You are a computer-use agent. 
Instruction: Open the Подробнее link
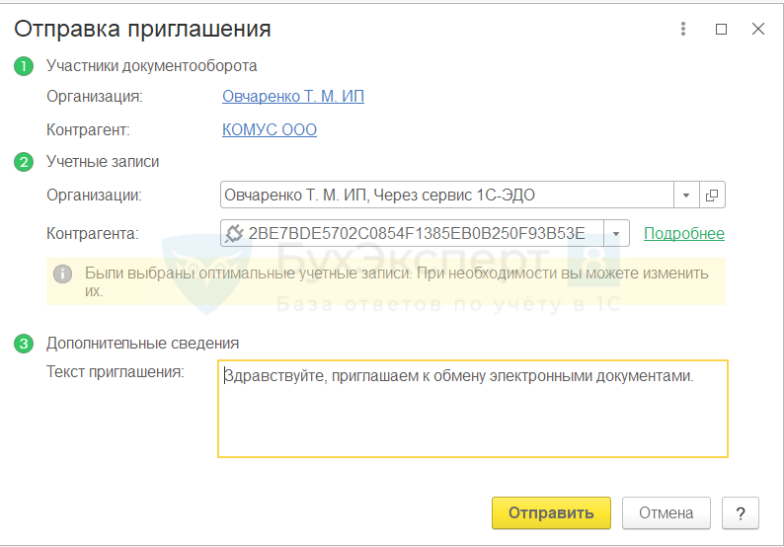coord(684,234)
